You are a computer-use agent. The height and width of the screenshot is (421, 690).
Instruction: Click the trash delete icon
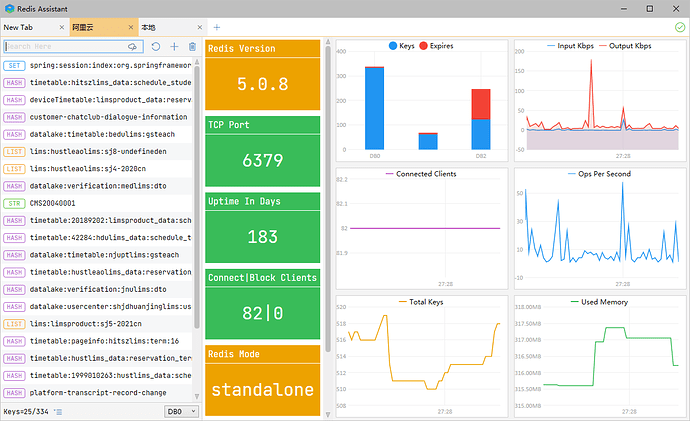(x=192, y=47)
